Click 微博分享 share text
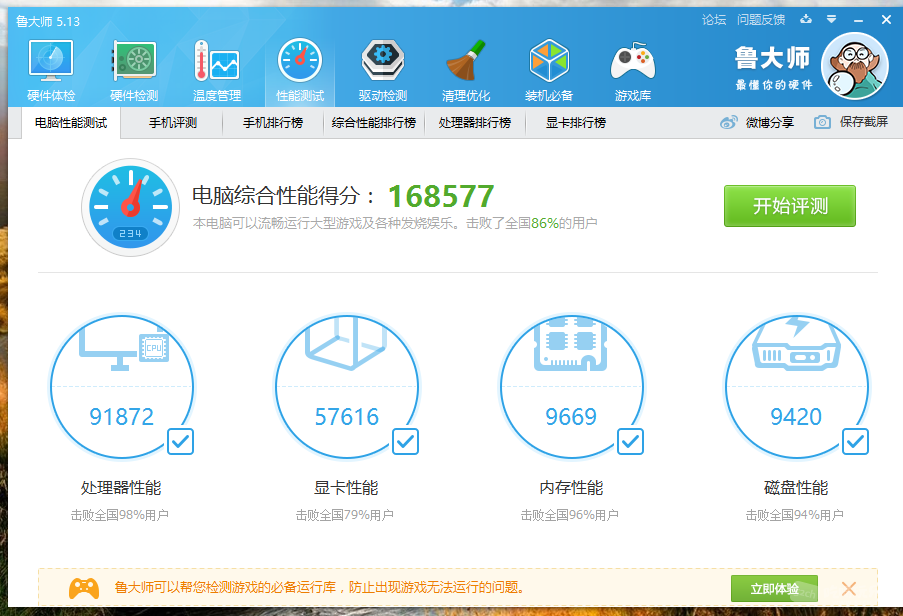Viewport: 903px width, 616px height. pyautogui.click(x=769, y=123)
